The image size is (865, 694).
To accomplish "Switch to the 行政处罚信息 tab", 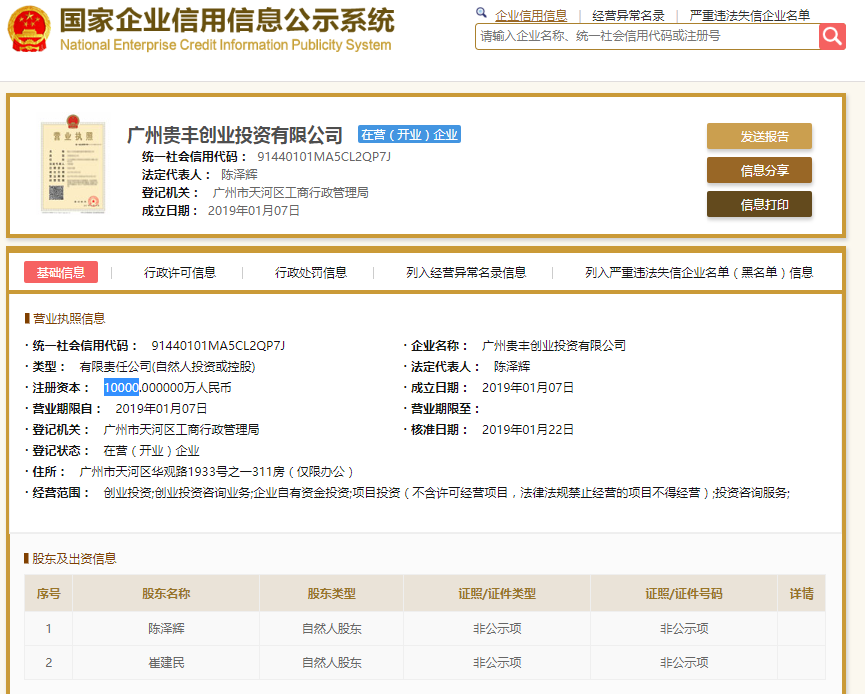I will (312, 271).
